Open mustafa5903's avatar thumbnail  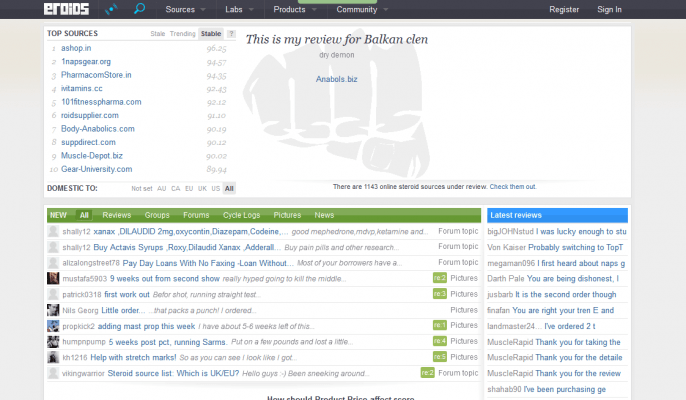(53, 278)
